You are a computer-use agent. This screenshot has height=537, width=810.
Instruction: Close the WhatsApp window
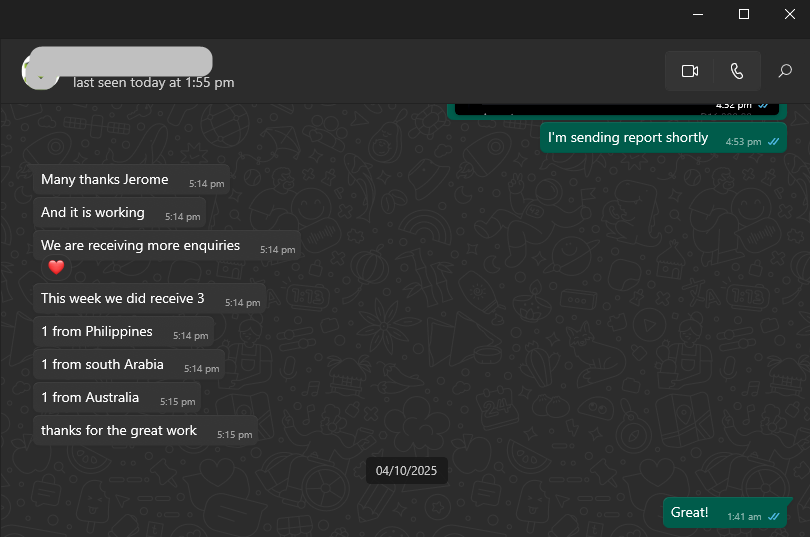click(790, 14)
